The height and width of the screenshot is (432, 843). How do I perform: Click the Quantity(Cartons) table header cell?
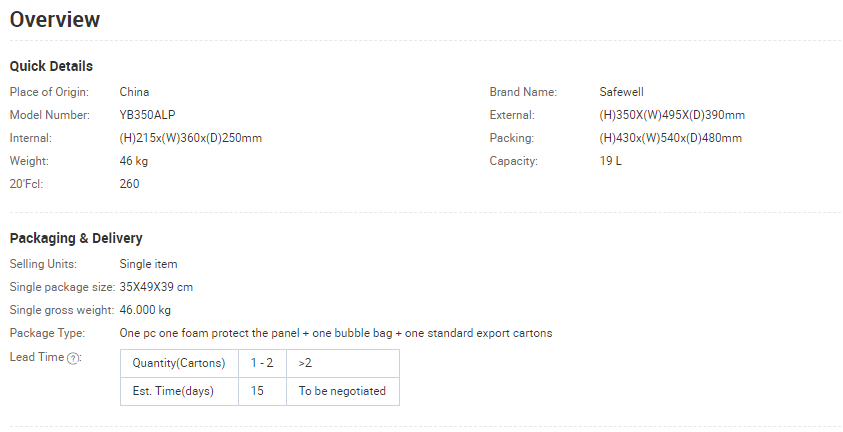179,363
